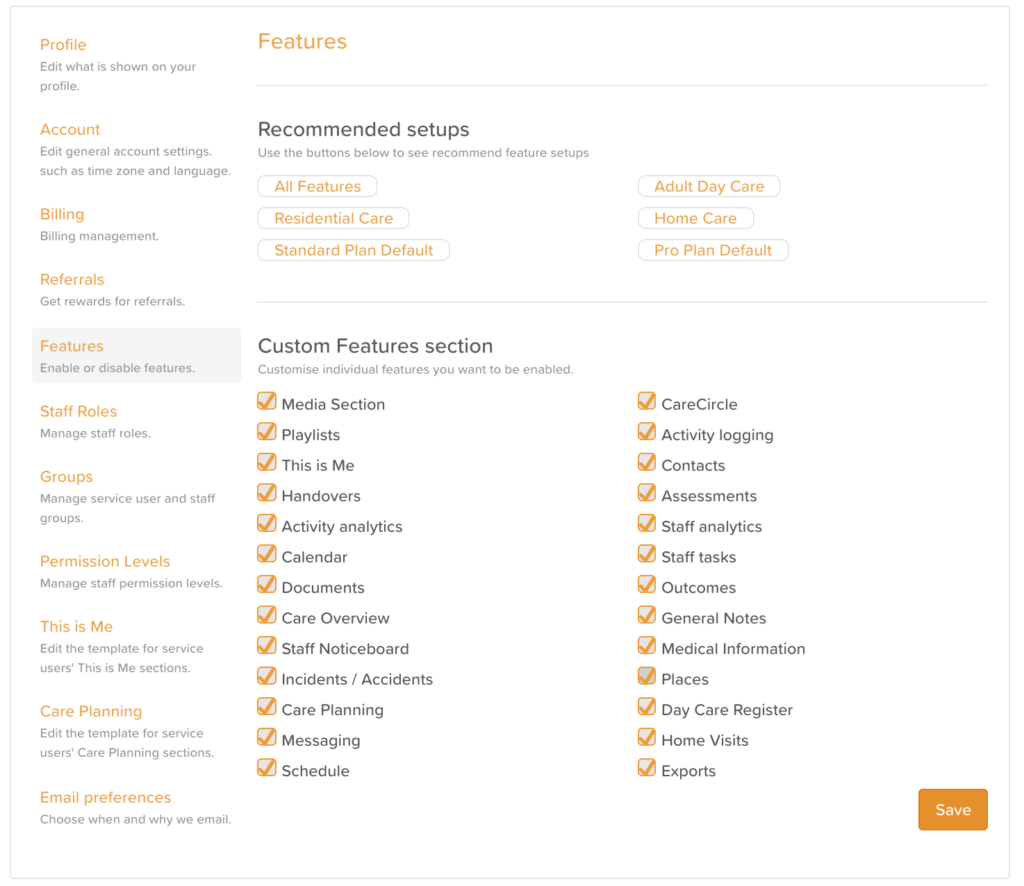Disable the Medical Information checkbox
This screenshot has width=1024, height=886.
[647, 647]
